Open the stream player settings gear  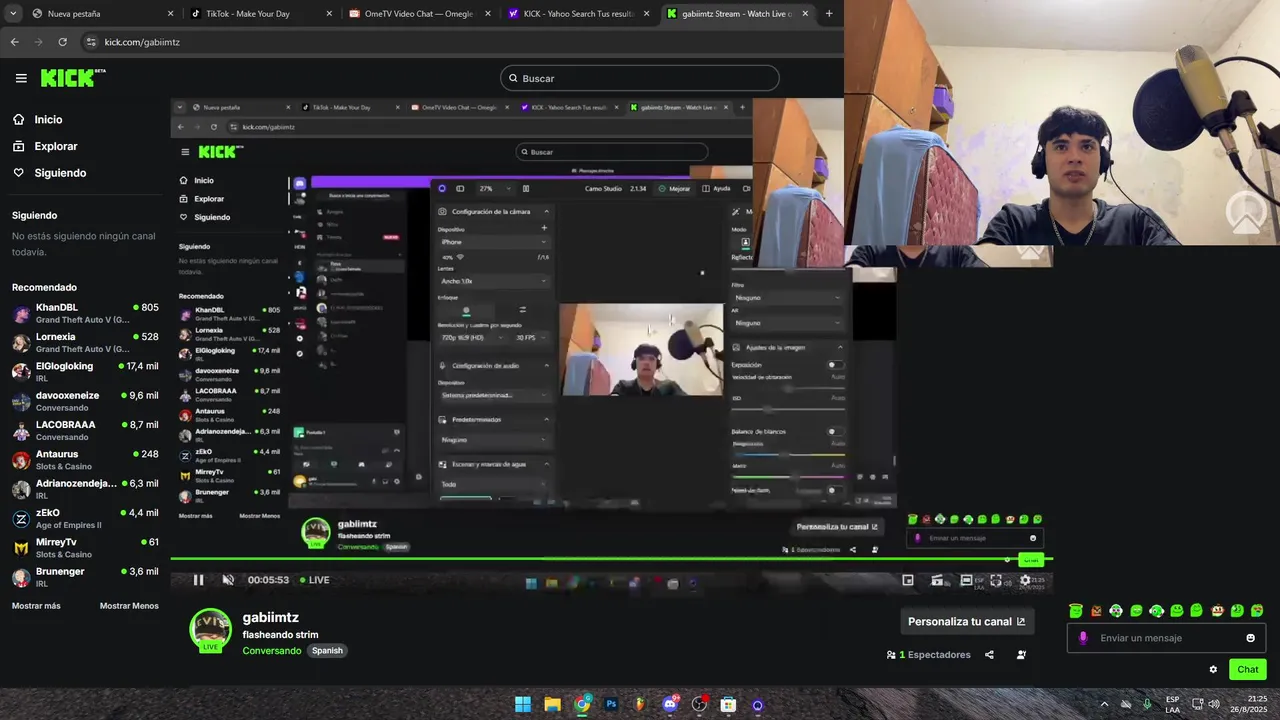click(x=1024, y=580)
